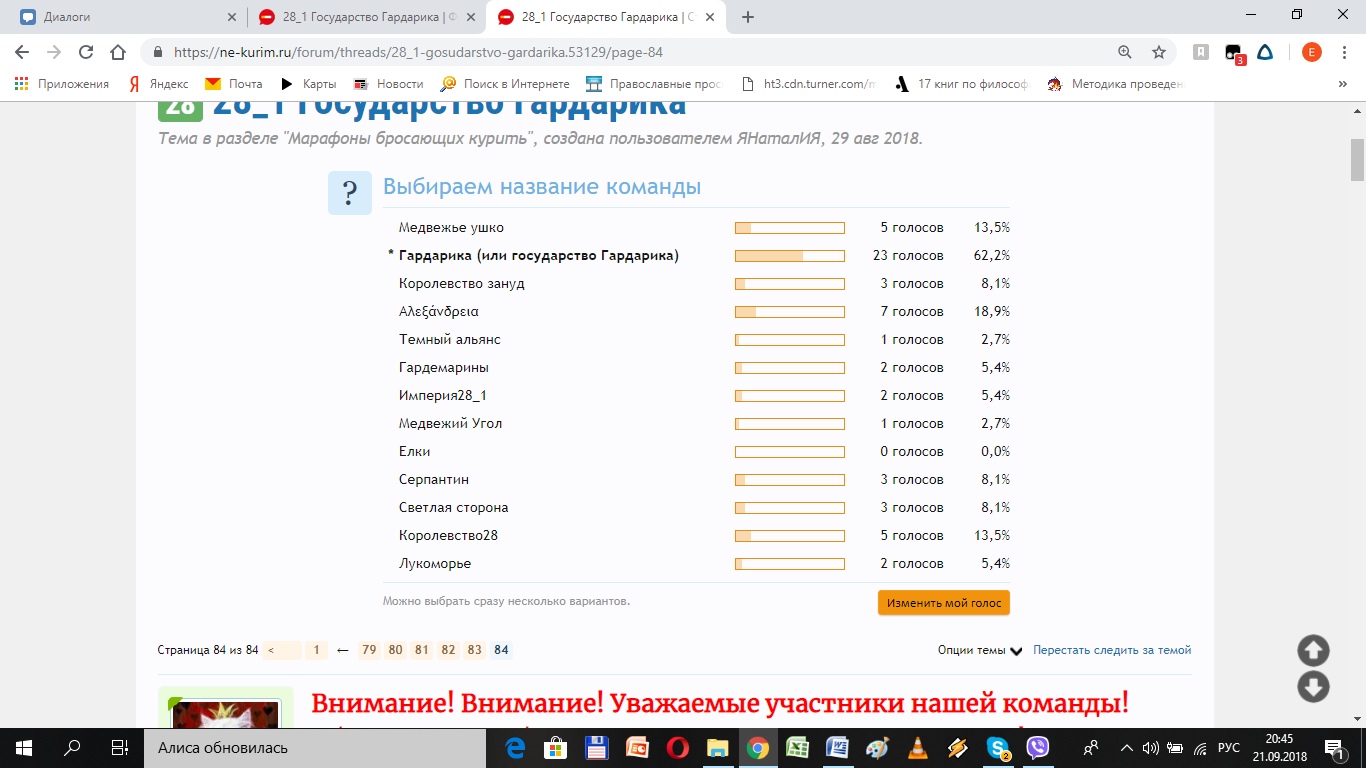View site security info lock icon
The image size is (1366, 768).
point(158,53)
